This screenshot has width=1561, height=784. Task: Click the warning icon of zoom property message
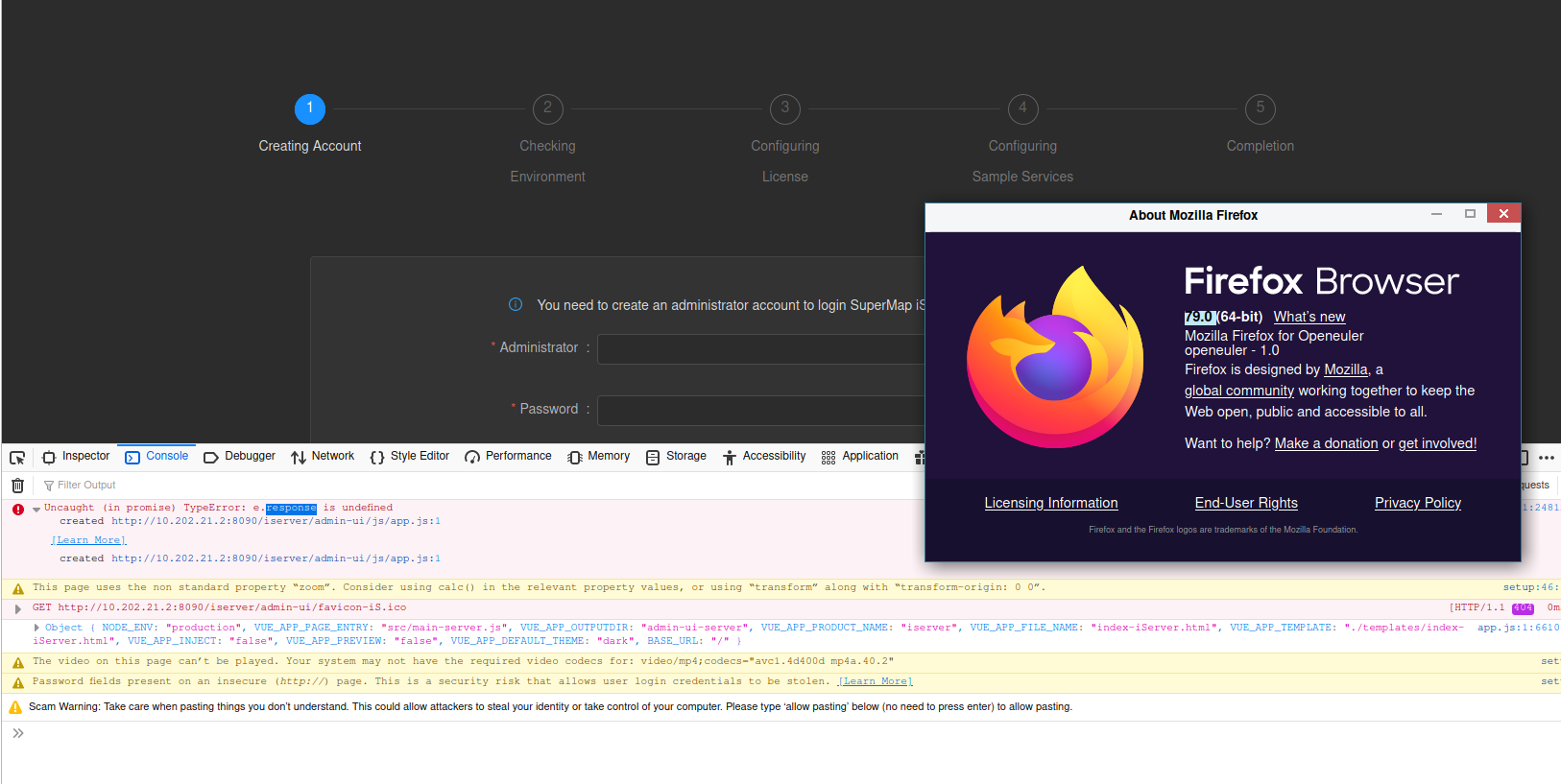point(17,588)
